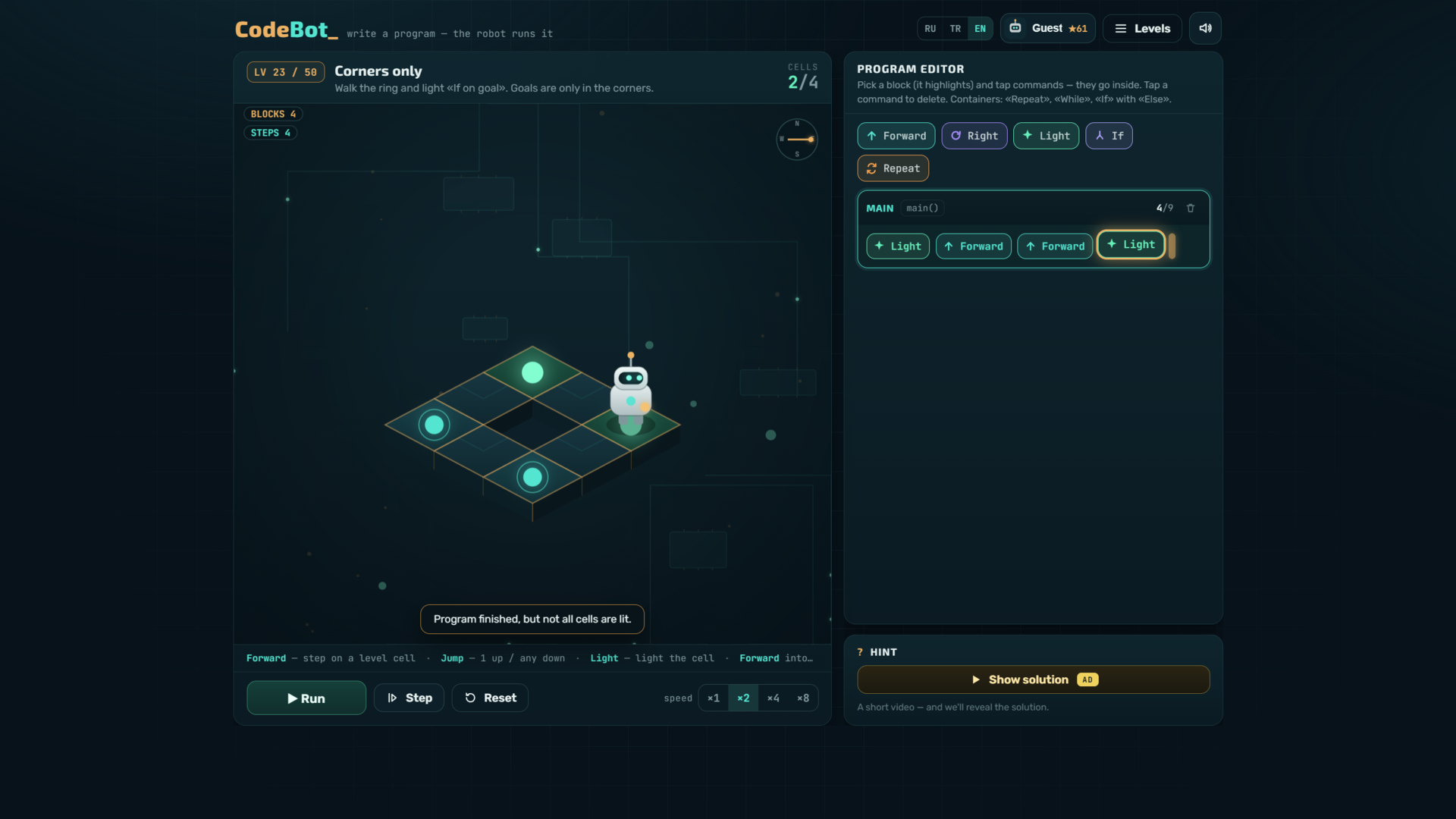
Task: Run the program
Action: pyautogui.click(x=306, y=698)
